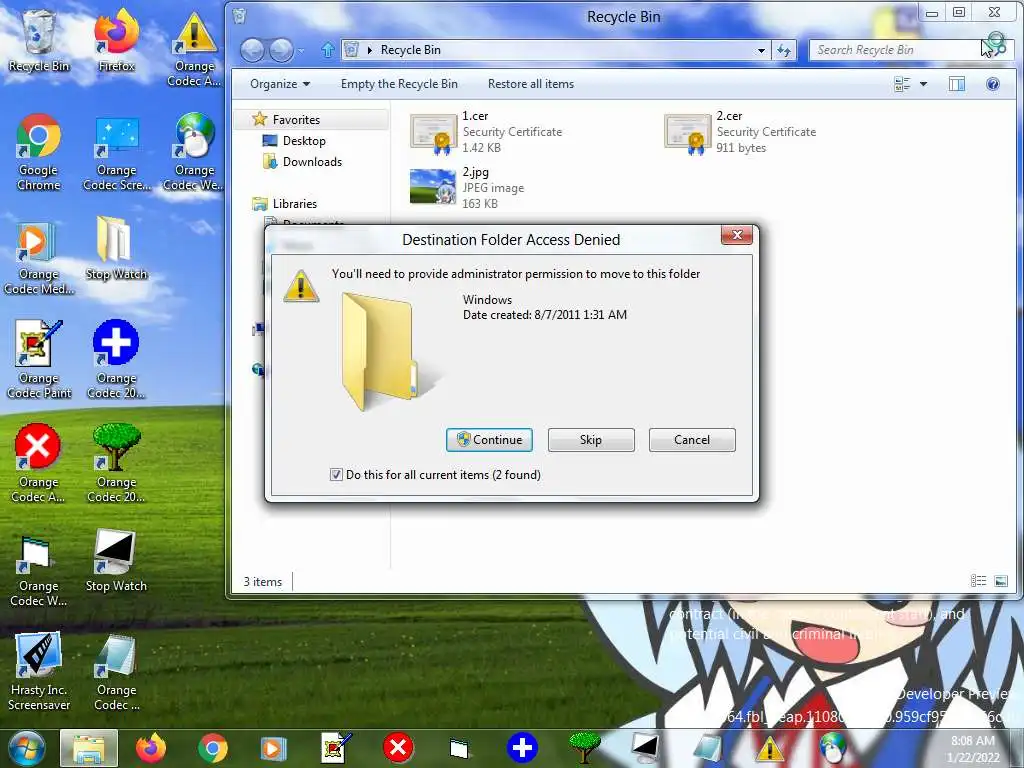Open Stop Watch monitor icon shortcut

[x=116, y=560]
